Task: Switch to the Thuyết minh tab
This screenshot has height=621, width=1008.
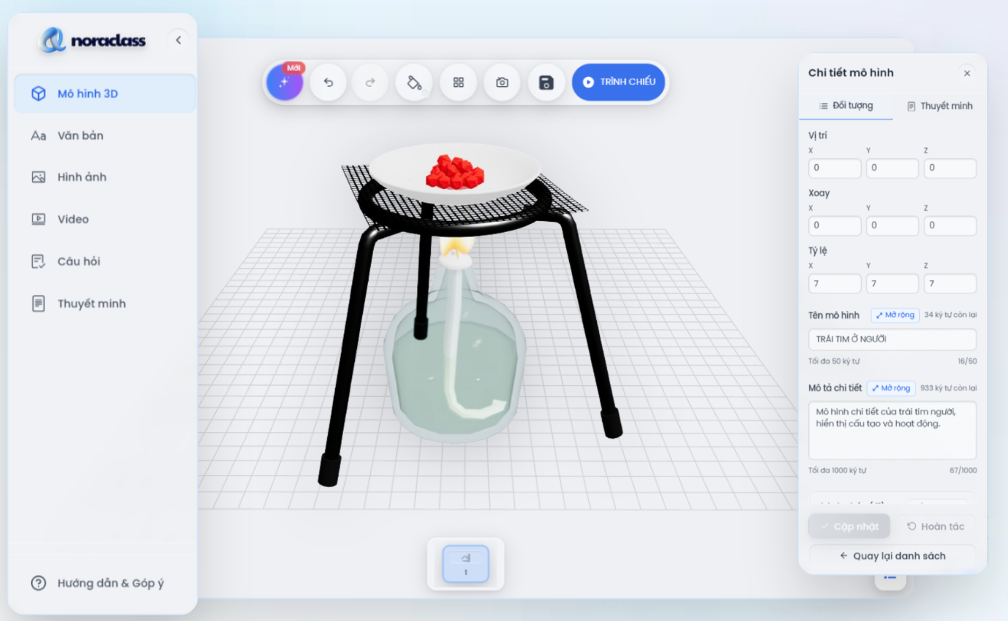Action: [x=939, y=106]
